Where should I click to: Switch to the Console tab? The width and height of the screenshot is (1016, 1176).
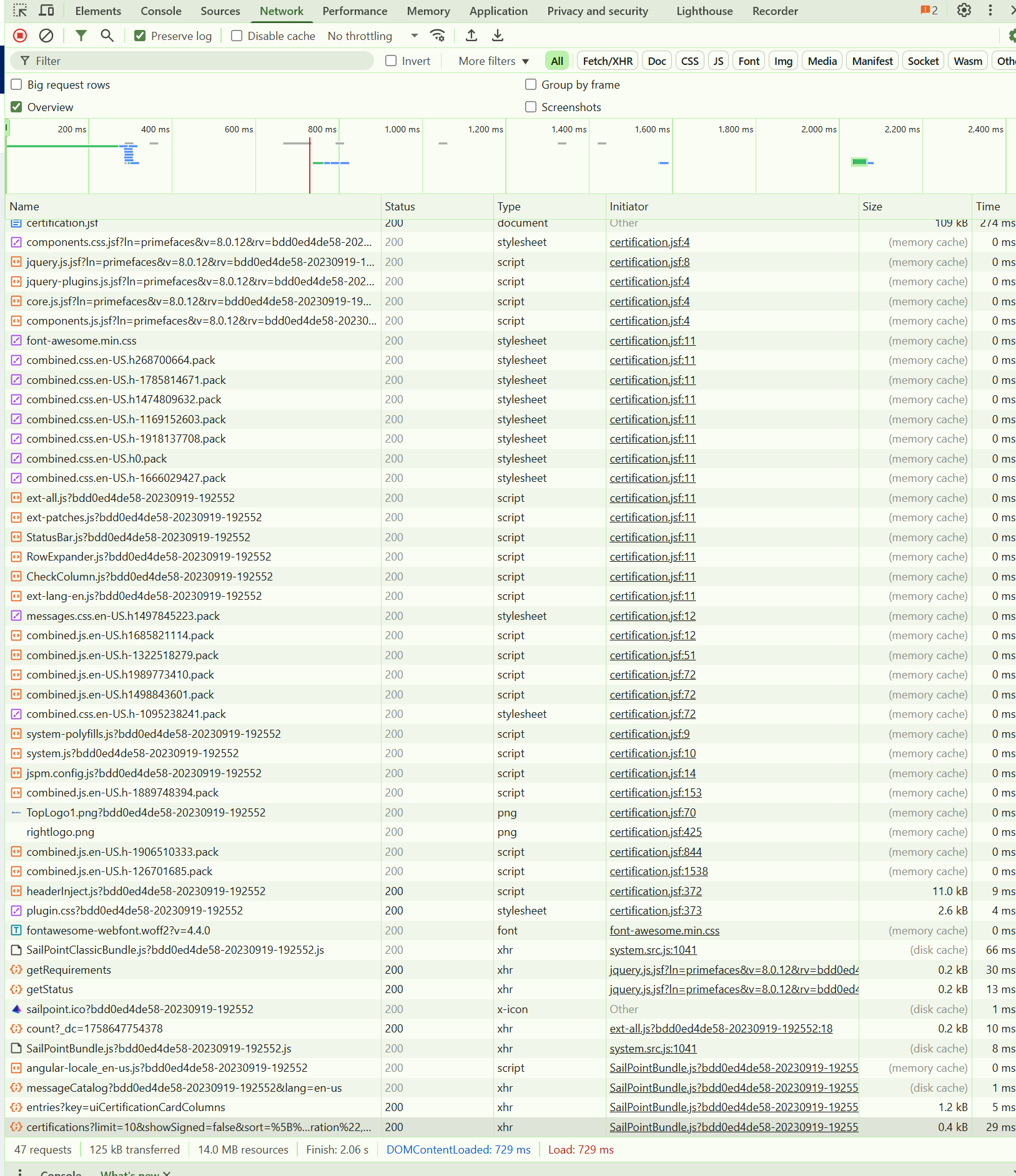161,11
